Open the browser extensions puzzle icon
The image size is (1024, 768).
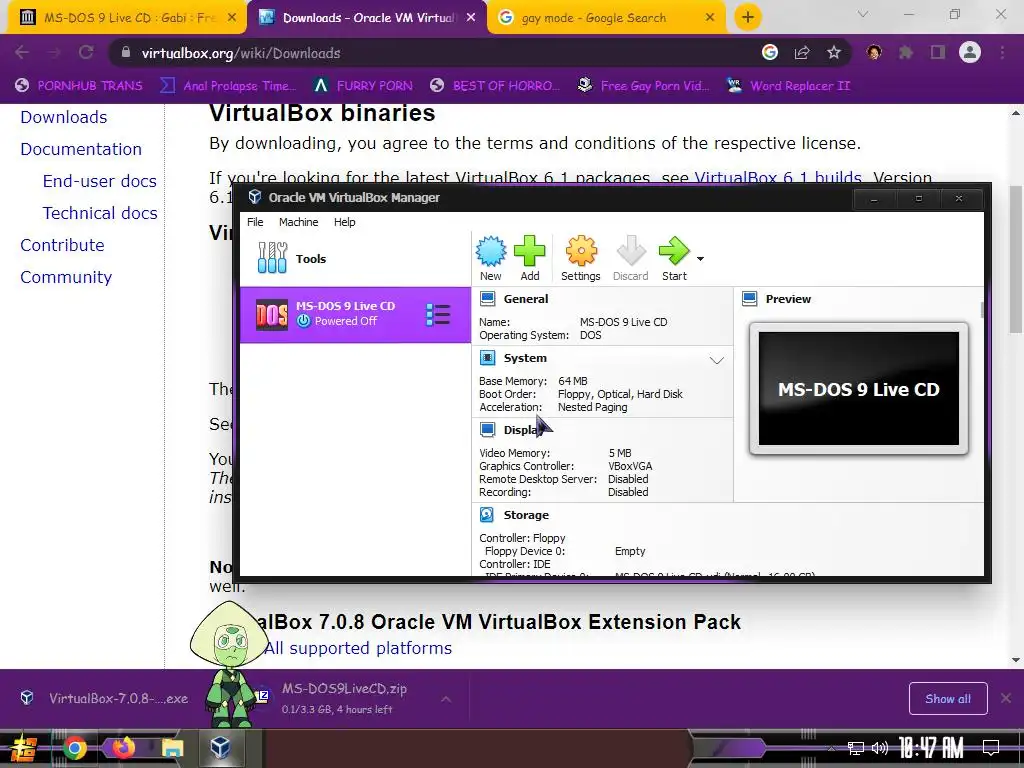(x=906, y=52)
